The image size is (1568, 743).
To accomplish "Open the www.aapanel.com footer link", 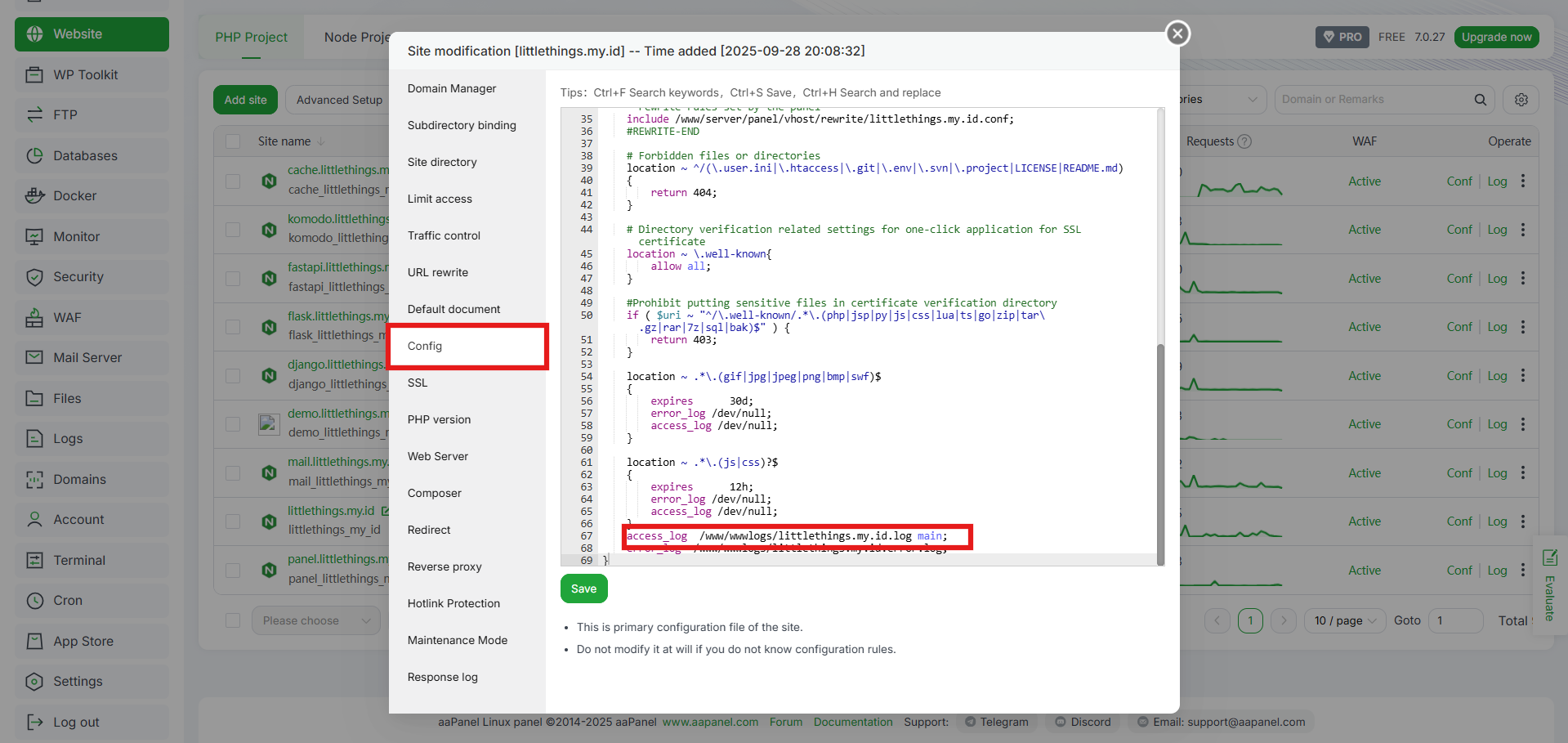I will click(710, 722).
